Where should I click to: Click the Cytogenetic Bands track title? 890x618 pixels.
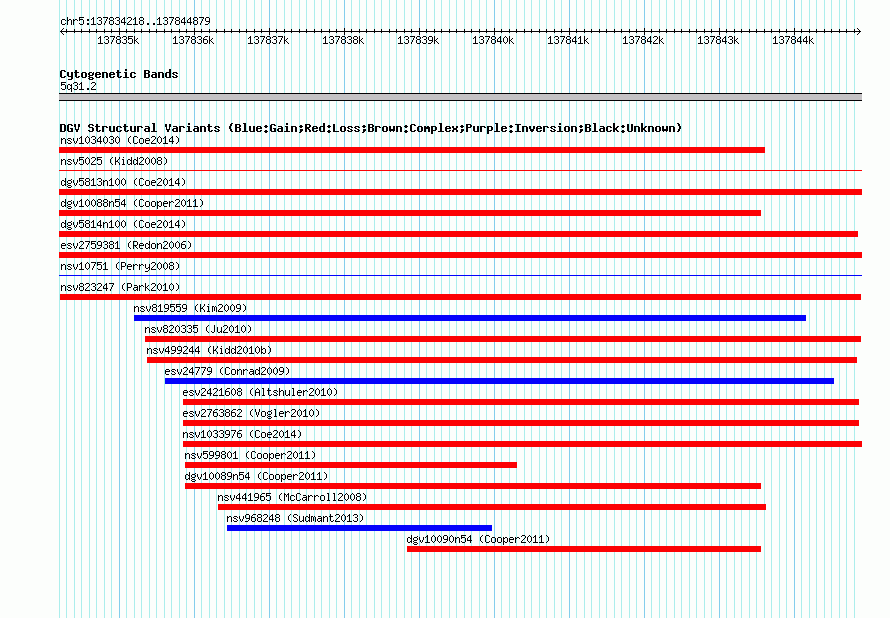(119, 74)
